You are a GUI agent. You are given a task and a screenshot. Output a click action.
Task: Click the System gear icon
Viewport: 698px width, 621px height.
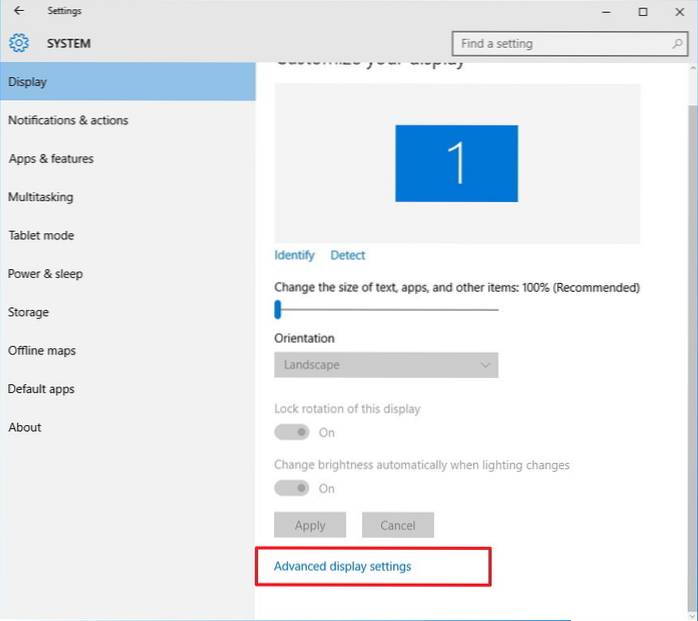19,43
